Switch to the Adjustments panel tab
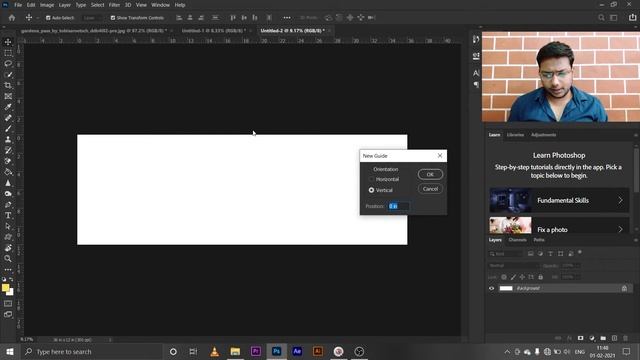This screenshot has width=640, height=360. pos(543,135)
